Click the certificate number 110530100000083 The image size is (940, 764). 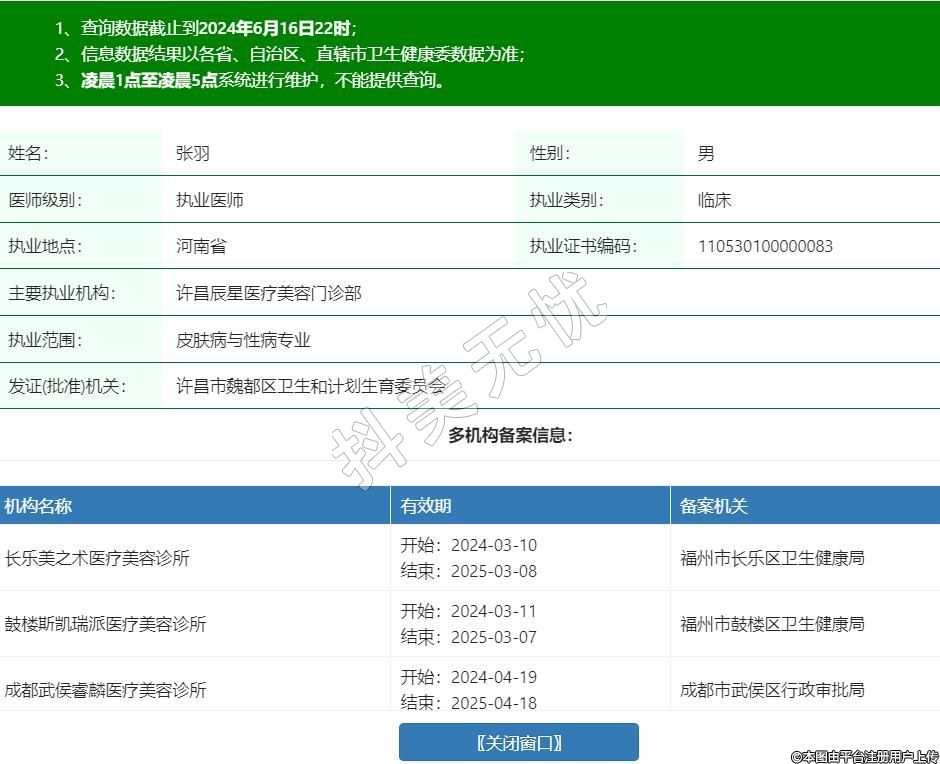765,246
